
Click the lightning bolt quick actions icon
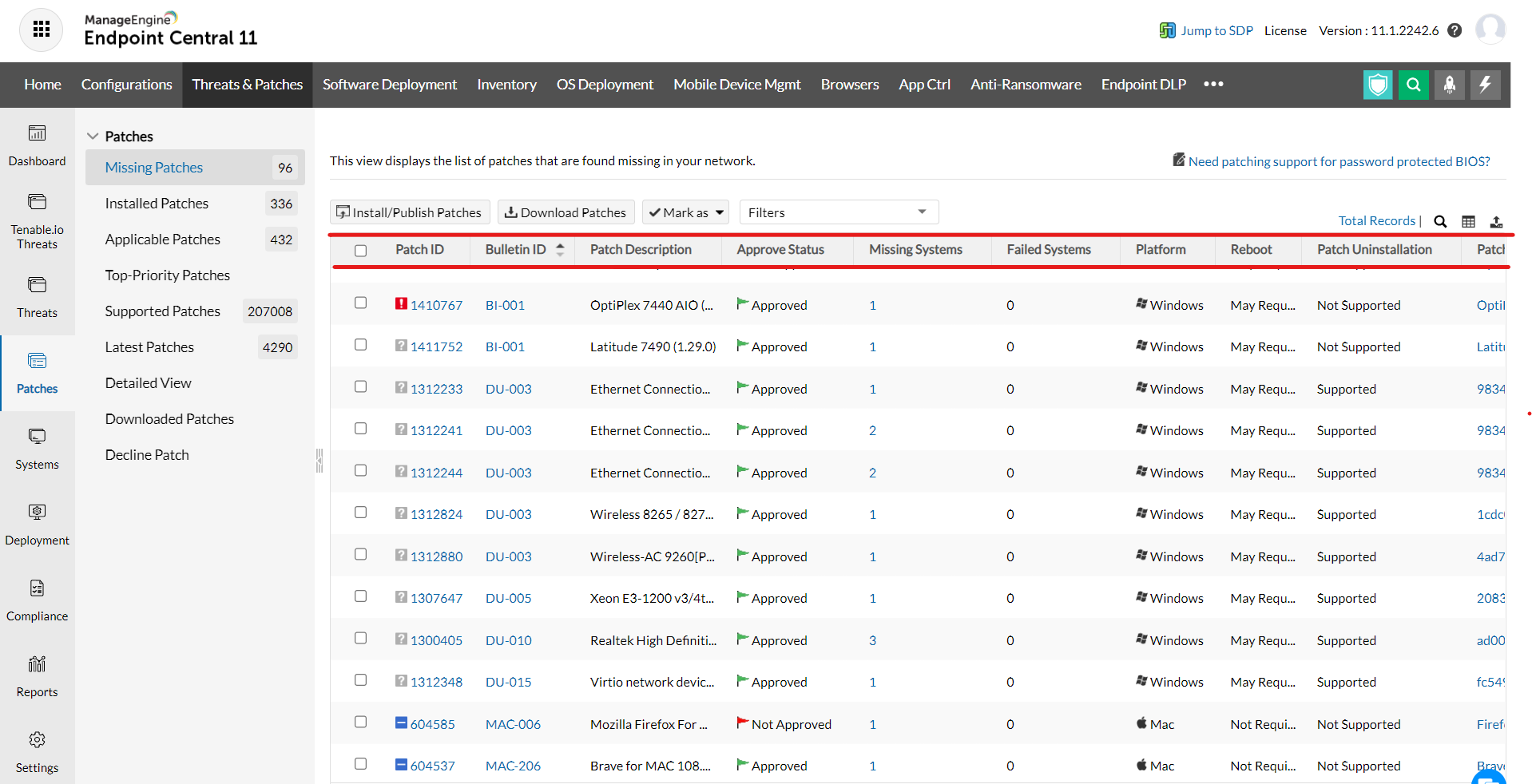click(x=1485, y=85)
